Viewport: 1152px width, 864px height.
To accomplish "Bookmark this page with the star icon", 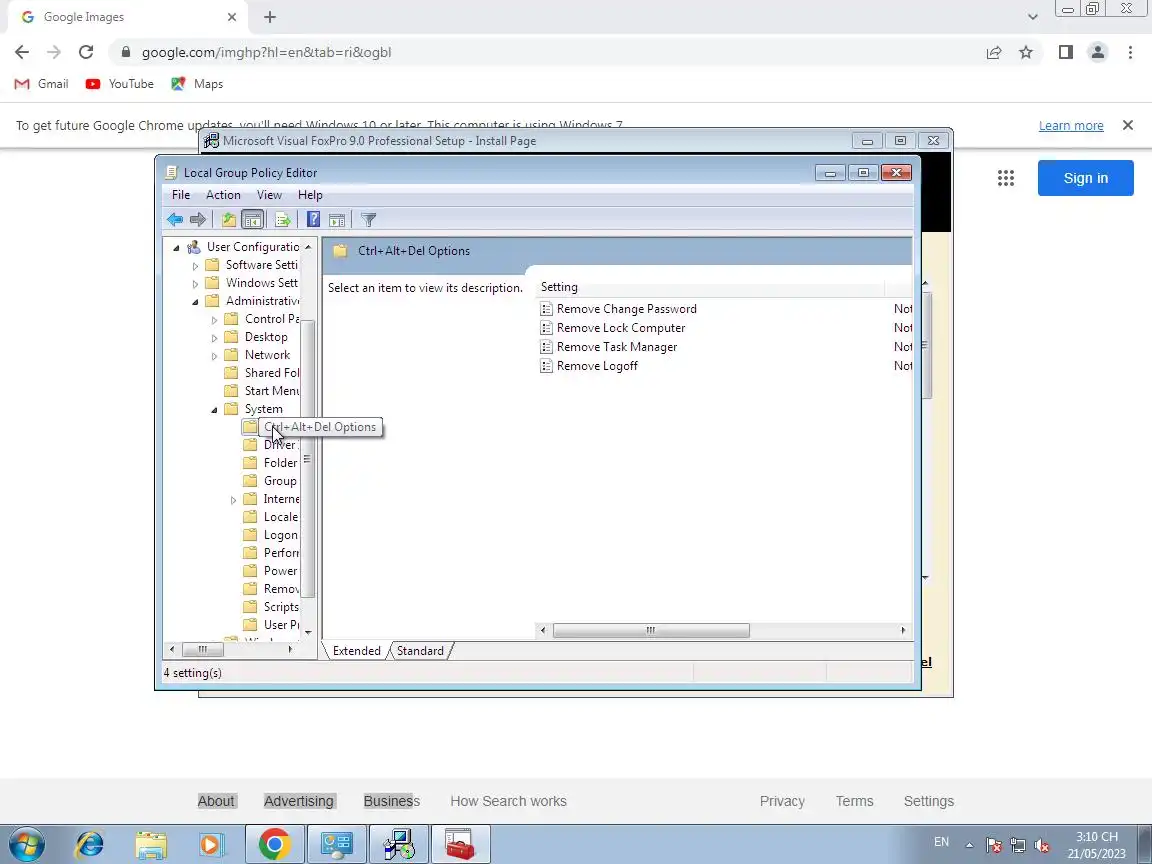I will pos(1026,52).
